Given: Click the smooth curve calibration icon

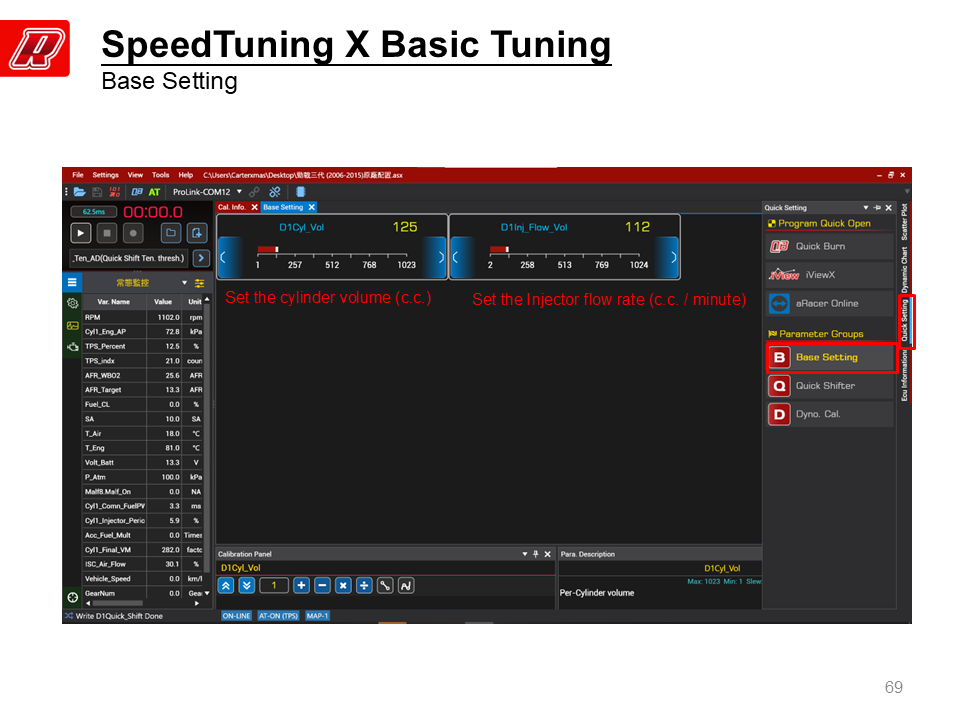Looking at the screenshot, I should click(x=407, y=586).
